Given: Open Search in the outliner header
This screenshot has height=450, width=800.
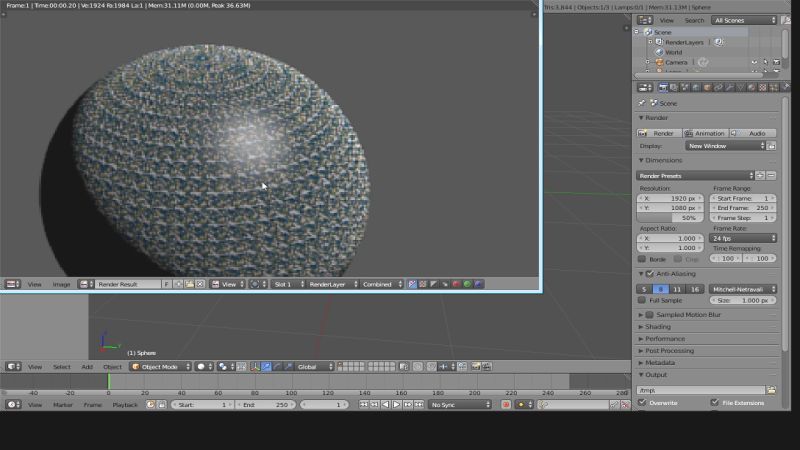Looking at the screenshot, I should 694,20.
